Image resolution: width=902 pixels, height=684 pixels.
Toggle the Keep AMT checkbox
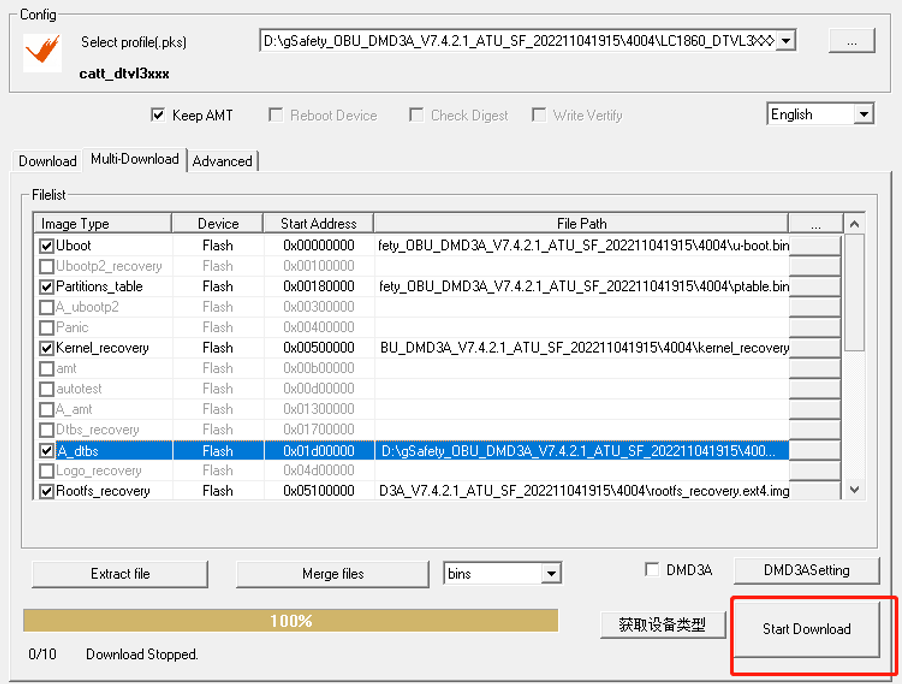[158, 115]
